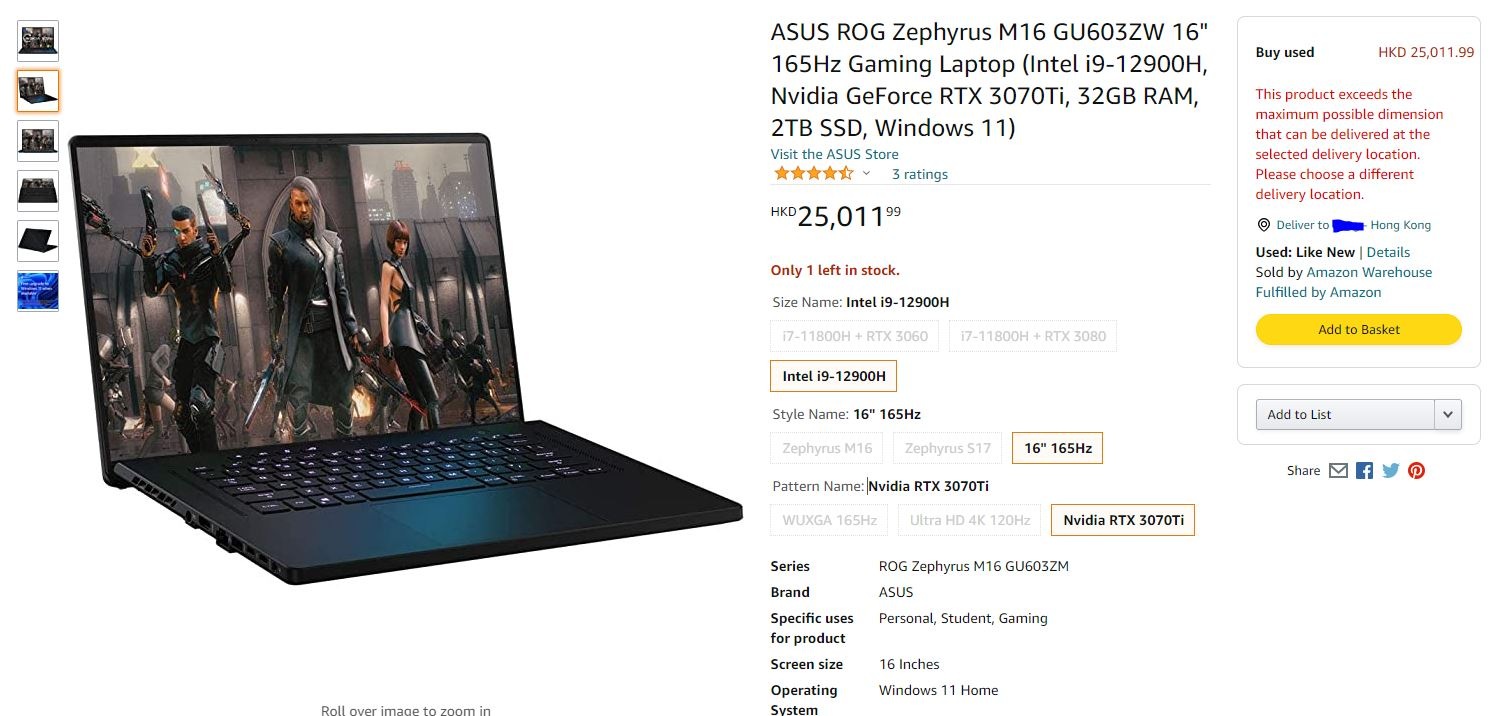1505x716 pixels.
Task: Share this product via the email icon
Action: coord(1338,470)
